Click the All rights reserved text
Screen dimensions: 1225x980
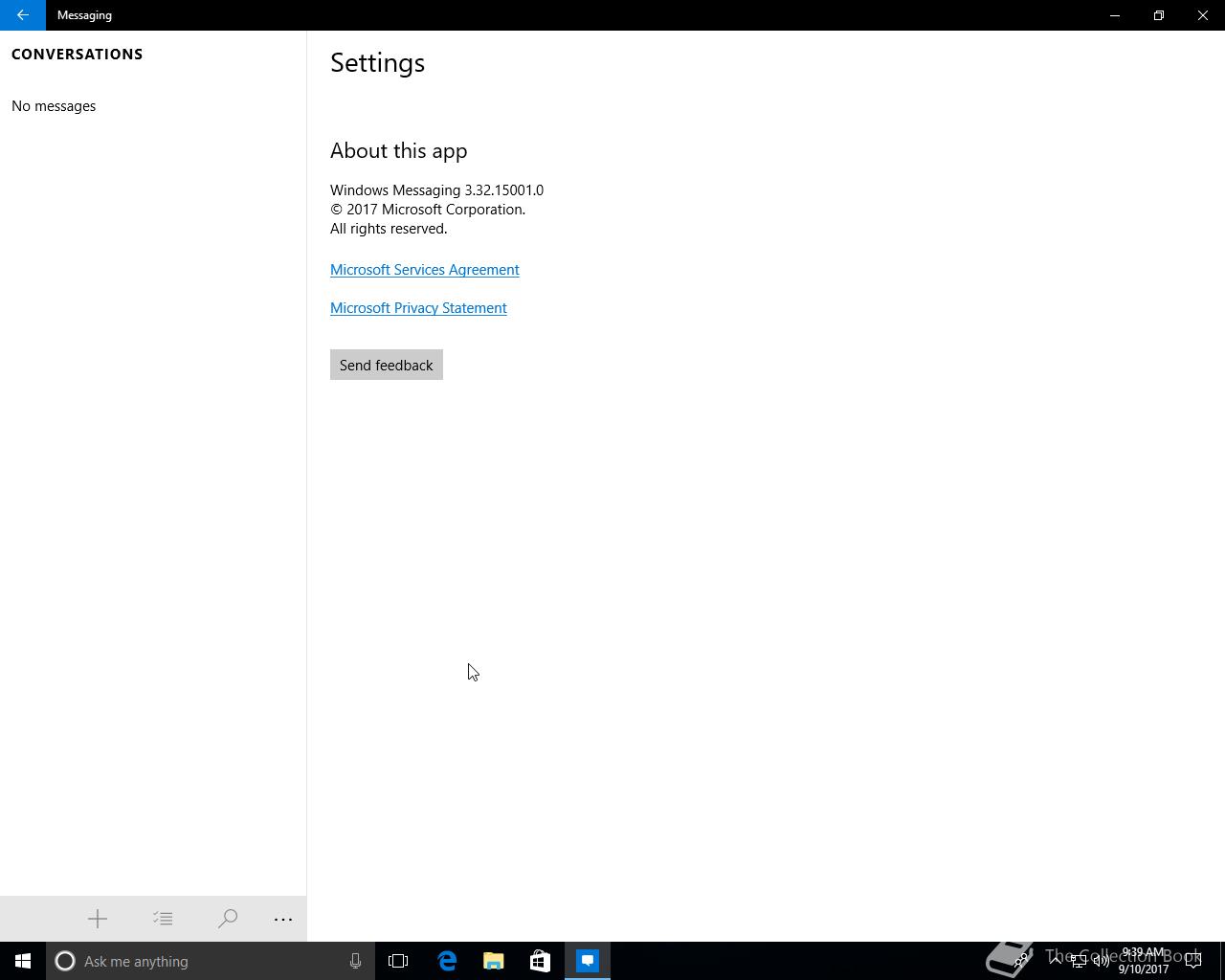pyautogui.click(x=389, y=229)
